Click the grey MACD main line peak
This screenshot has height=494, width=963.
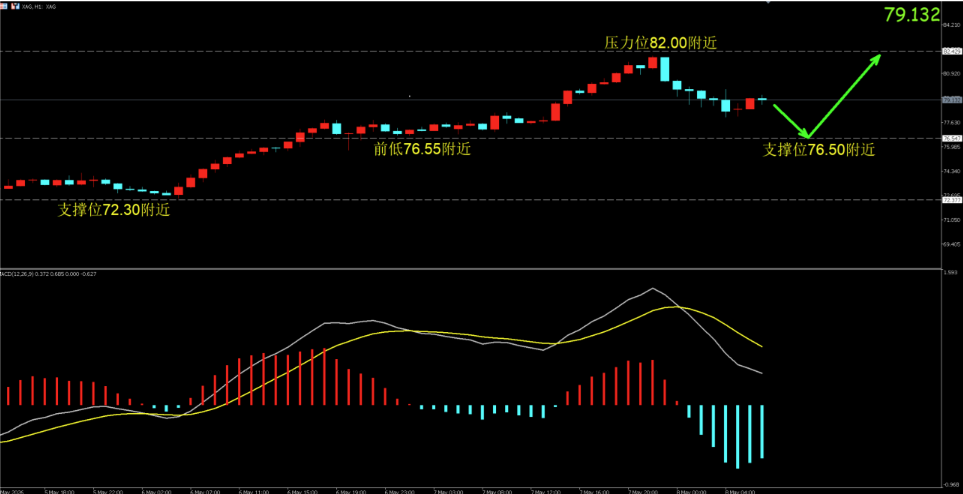652,288
